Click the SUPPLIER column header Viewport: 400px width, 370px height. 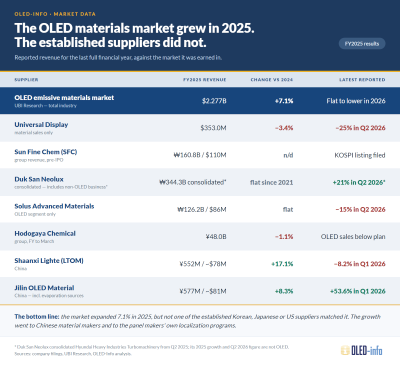(x=26, y=80)
